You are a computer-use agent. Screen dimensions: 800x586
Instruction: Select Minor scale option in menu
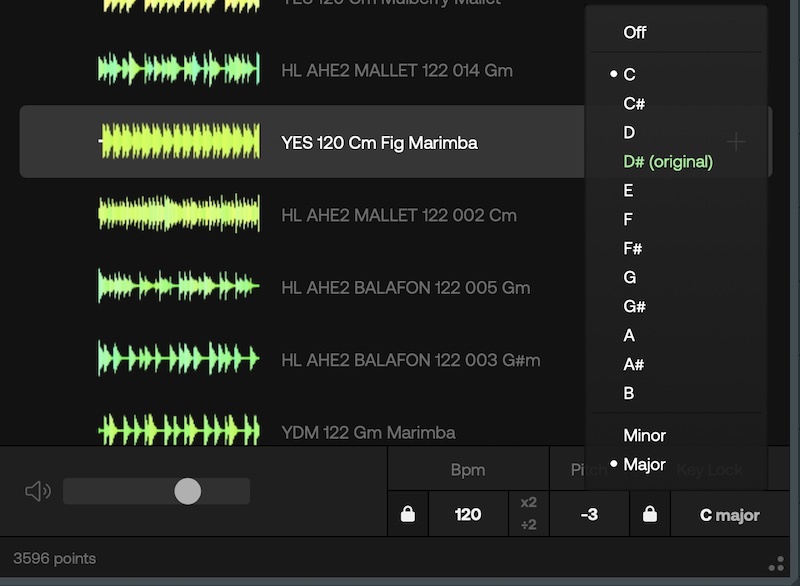[x=644, y=435]
